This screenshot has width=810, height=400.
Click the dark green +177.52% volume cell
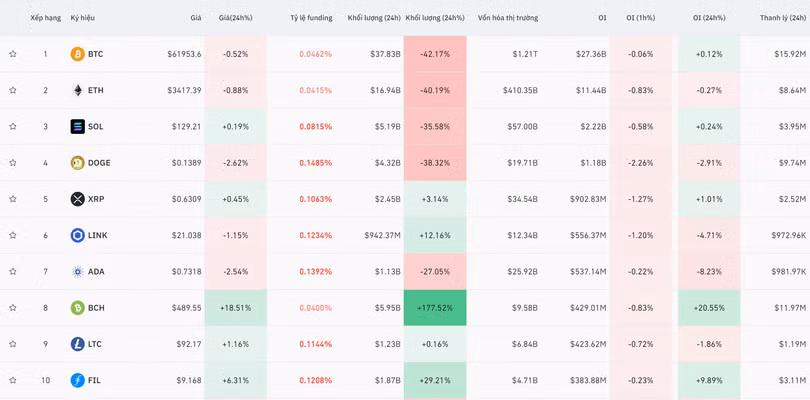[x=435, y=308]
